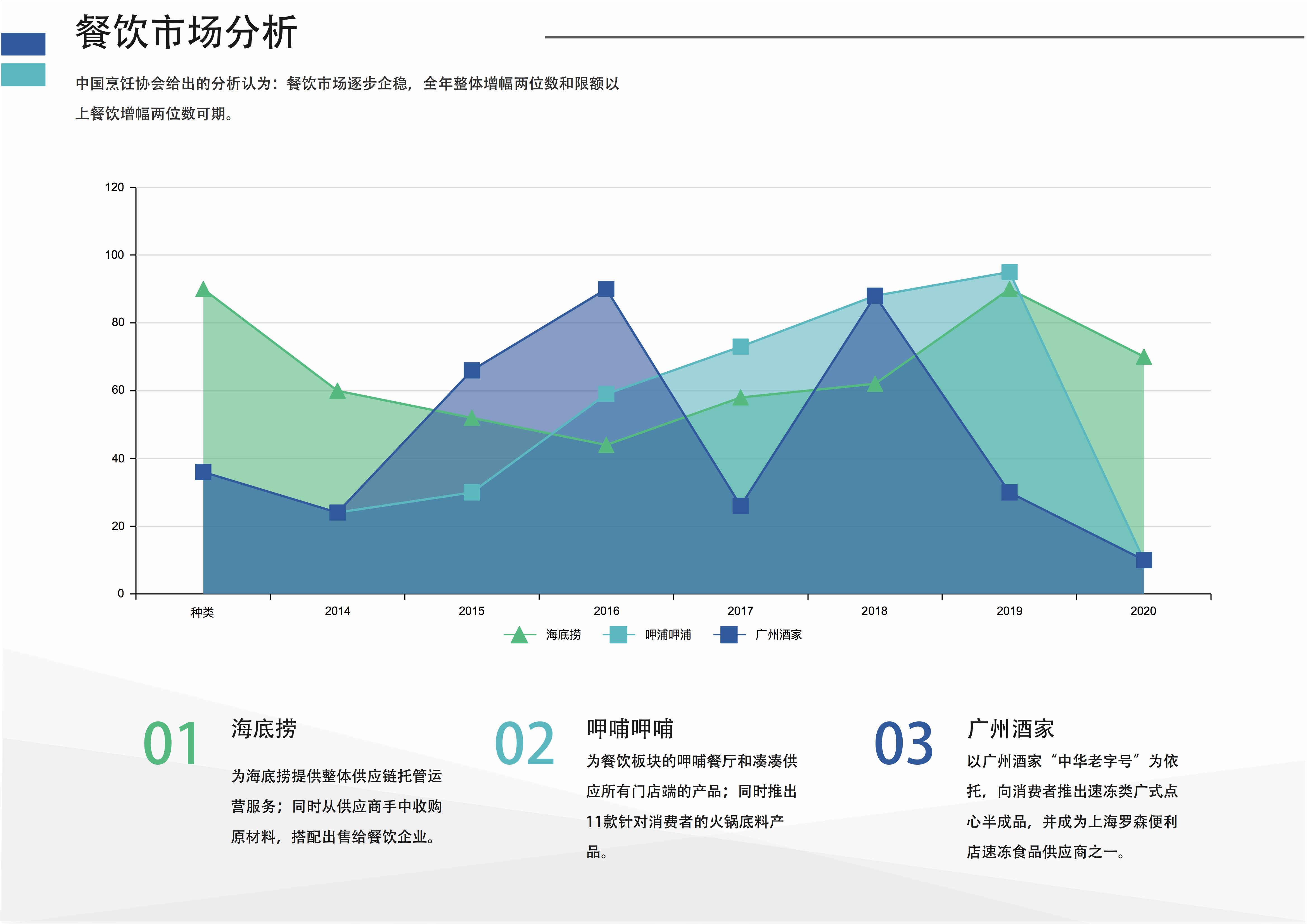Screen dimensions: 1307x924
Task: Select the intro paragraph starting 中国烹饪协会
Action: coord(347,99)
